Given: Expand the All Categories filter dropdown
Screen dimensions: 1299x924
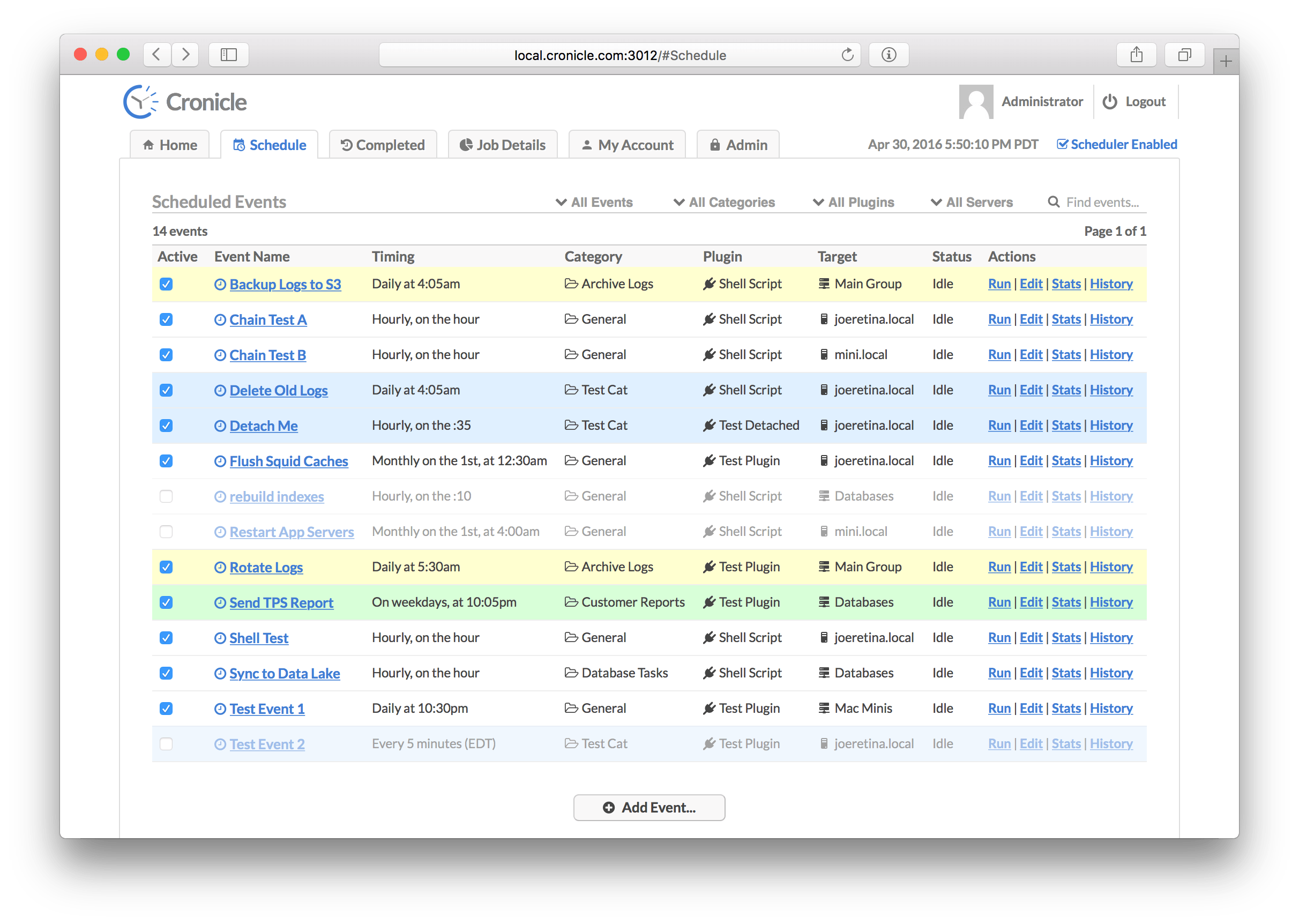Looking at the screenshot, I should tap(724, 203).
